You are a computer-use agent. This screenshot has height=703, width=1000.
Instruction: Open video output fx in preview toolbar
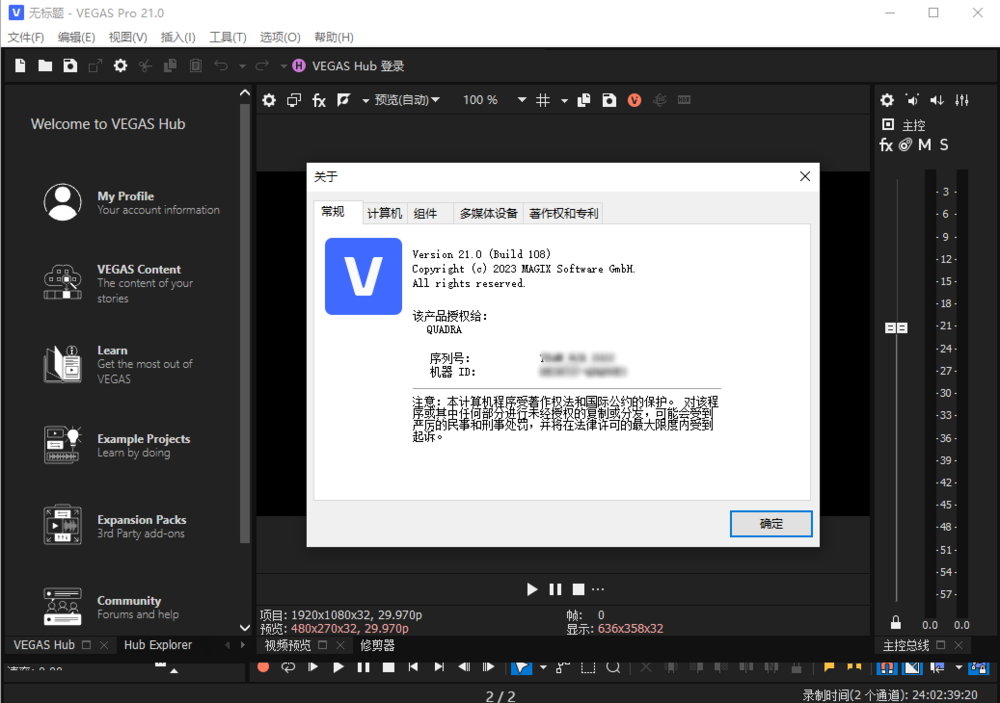click(x=319, y=100)
